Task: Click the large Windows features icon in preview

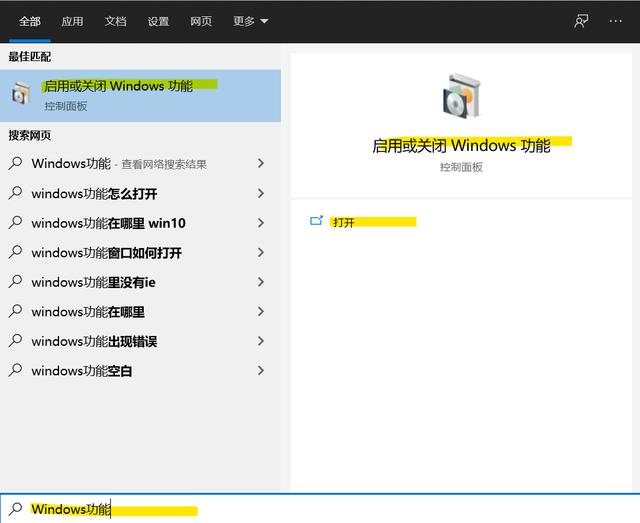Action: [462, 96]
